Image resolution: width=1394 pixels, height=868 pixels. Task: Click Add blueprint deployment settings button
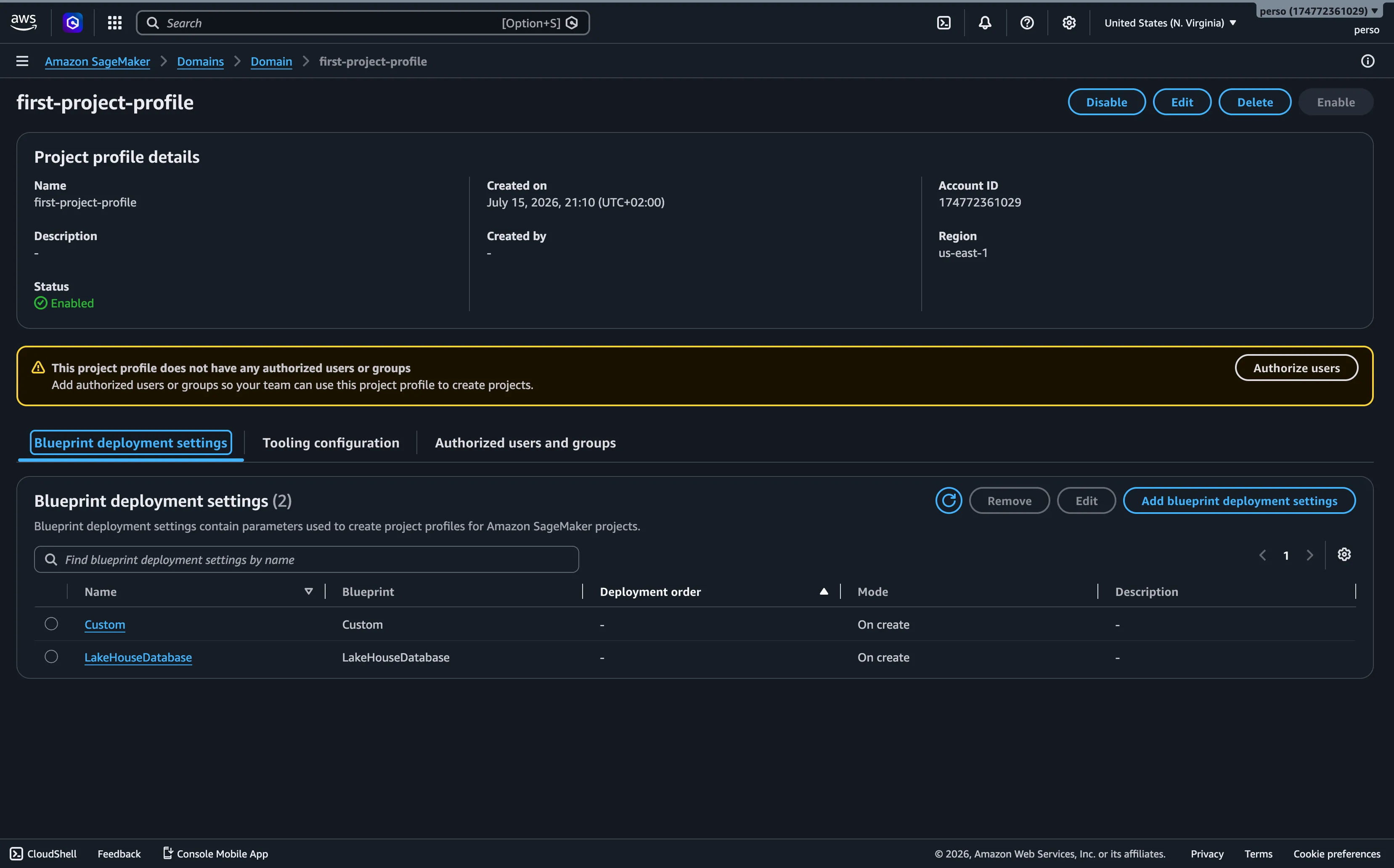coord(1239,500)
